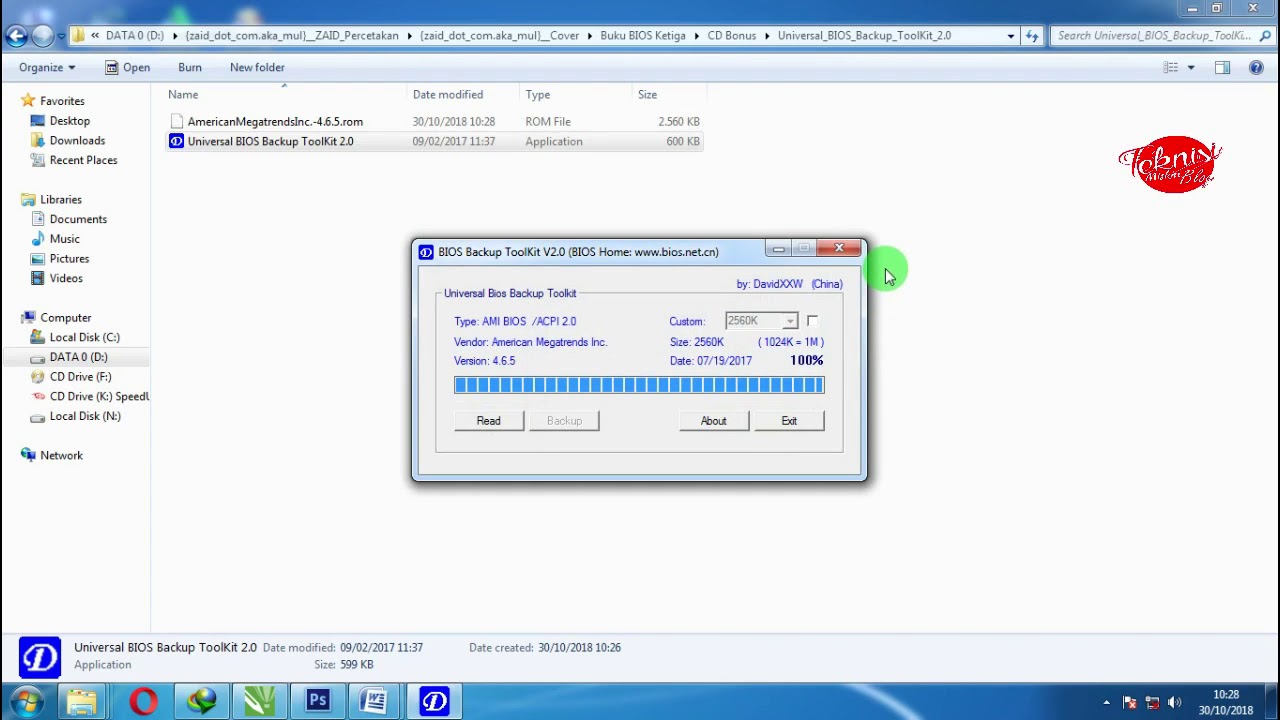Enable the Custom size checkbox

(812, 321)
